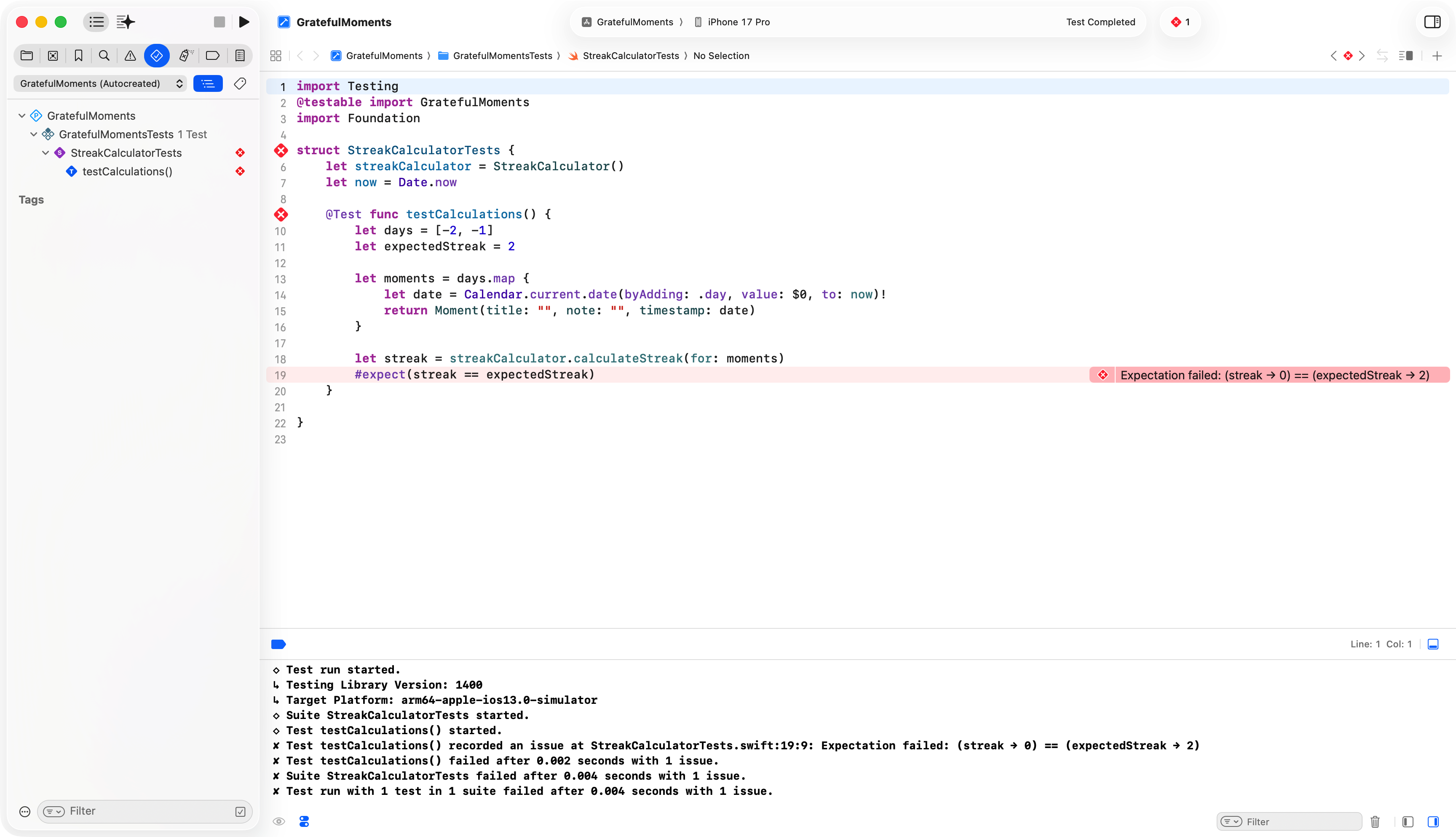Click No Selection in the jump bar
1456x837 pixels.
tap(721, 56)
